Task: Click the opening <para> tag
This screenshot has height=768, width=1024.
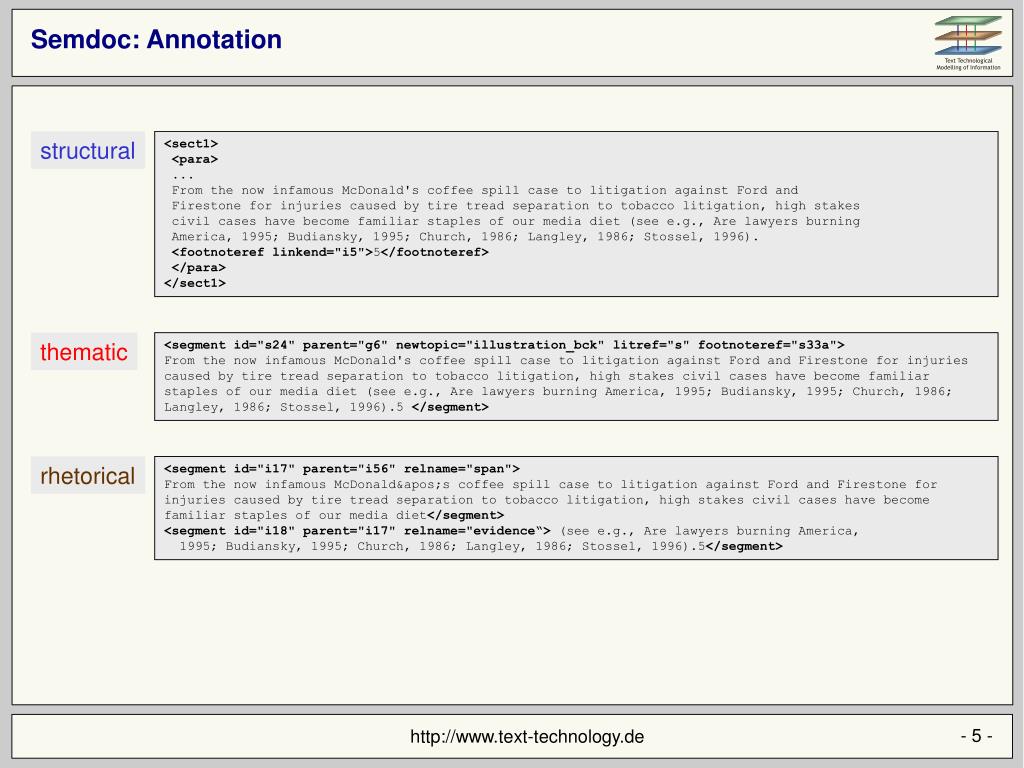Action: click(195, 159)
